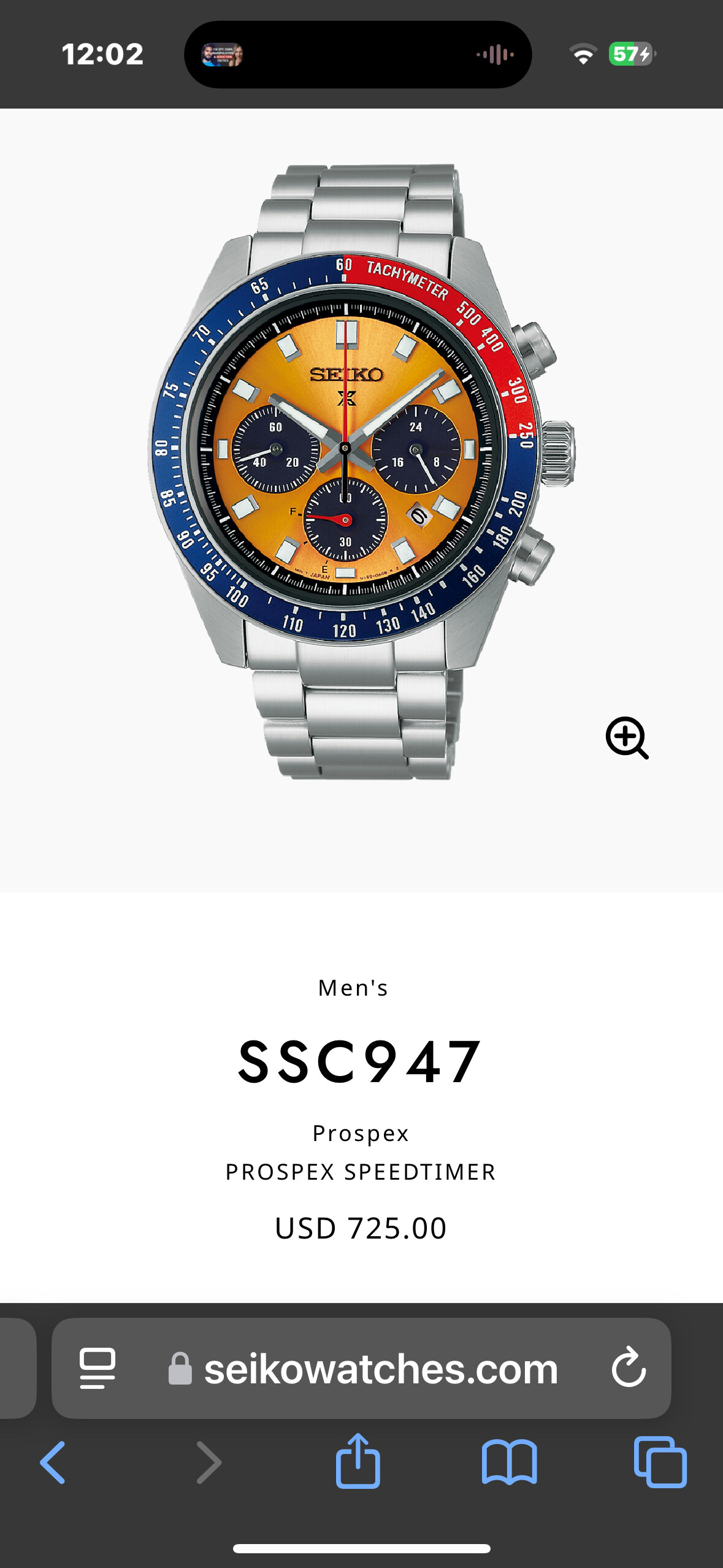
Task: Tap the Seiko SSC947 watch image
Action: click(362, 471)
